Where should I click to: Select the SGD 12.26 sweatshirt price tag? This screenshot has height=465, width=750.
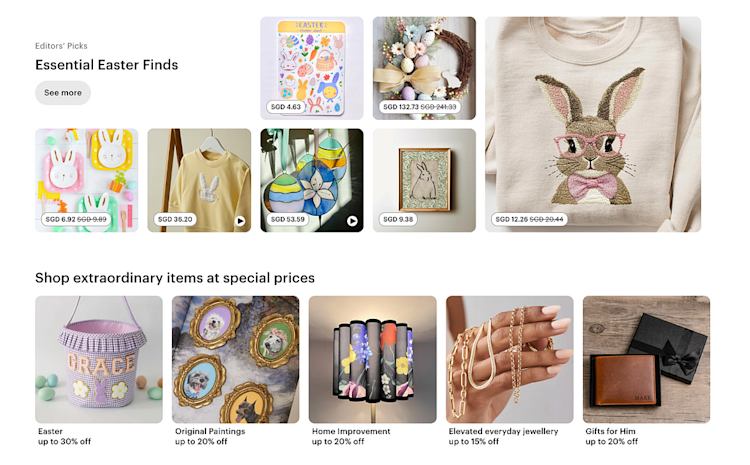coord(529,219)
